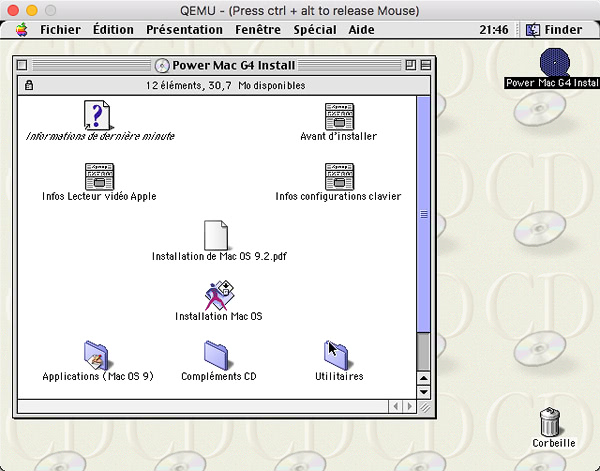
Task: Click the Finder window close box
Action: [x=22, y=65]
